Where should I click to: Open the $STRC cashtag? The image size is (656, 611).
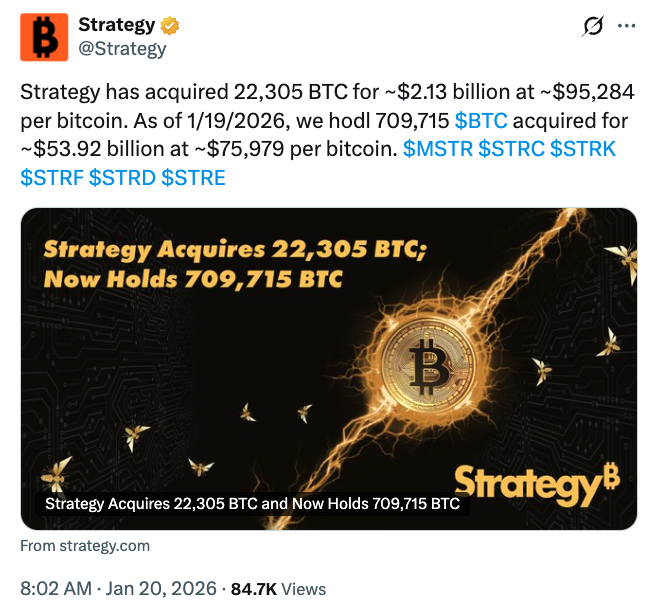click(510, 150)
